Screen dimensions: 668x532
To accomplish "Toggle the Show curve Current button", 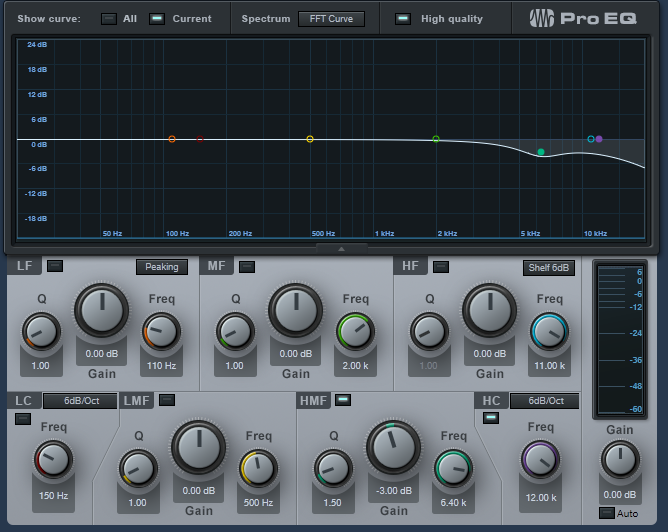I will click(157, 19).
